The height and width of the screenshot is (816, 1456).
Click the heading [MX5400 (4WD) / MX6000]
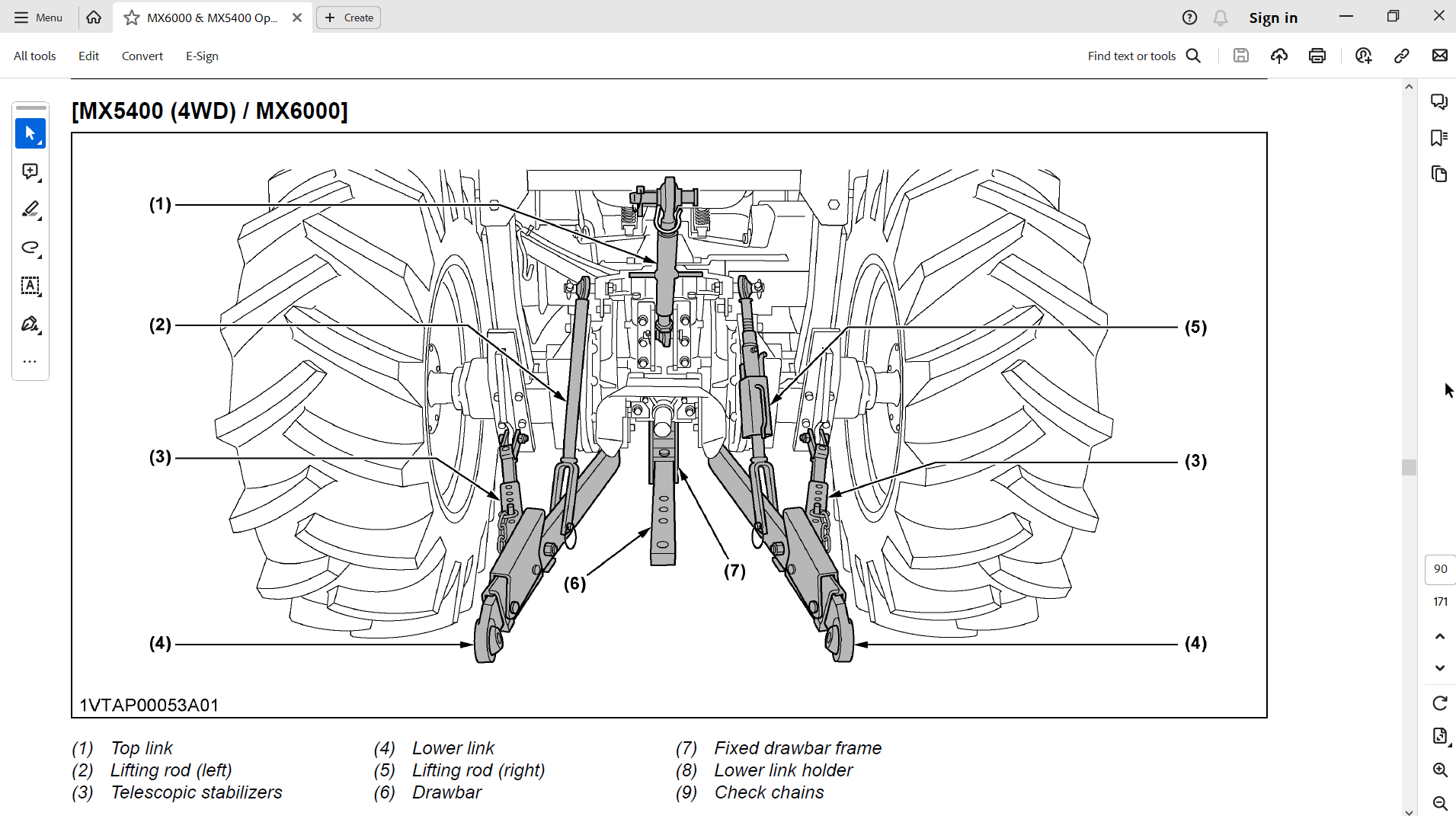(x=210, y=111)
